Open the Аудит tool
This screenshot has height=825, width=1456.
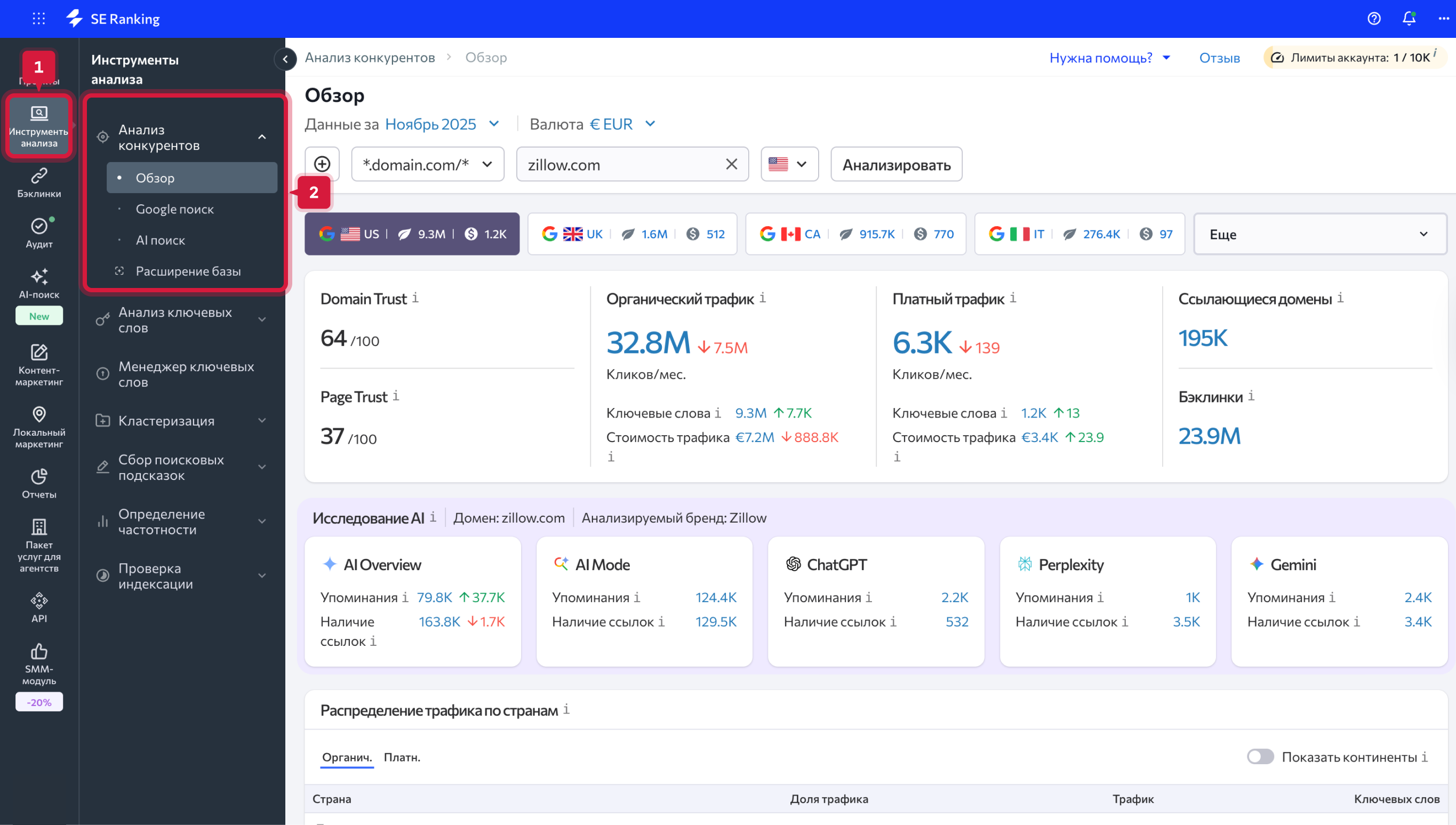point(38,233)
